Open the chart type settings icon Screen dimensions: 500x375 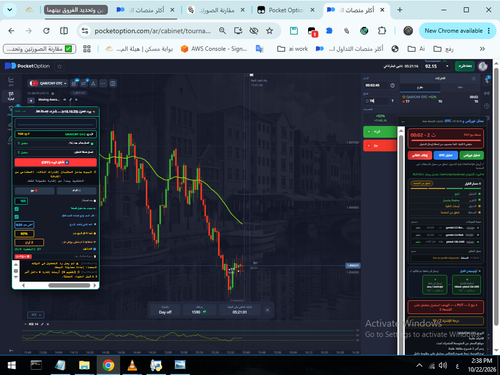74,83
